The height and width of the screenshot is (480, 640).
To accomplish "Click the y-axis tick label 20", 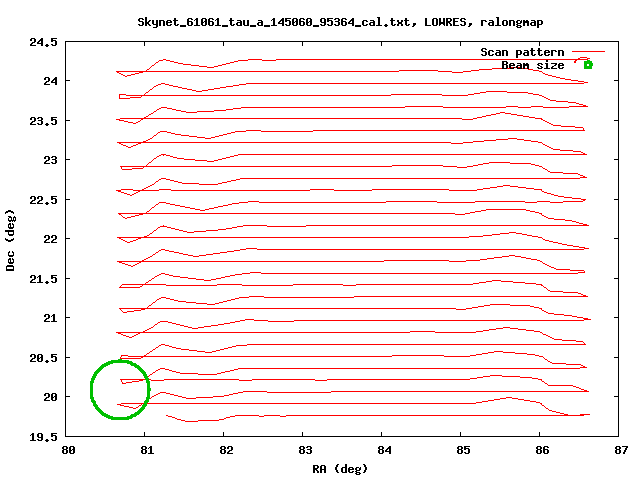I will [51, 397].
